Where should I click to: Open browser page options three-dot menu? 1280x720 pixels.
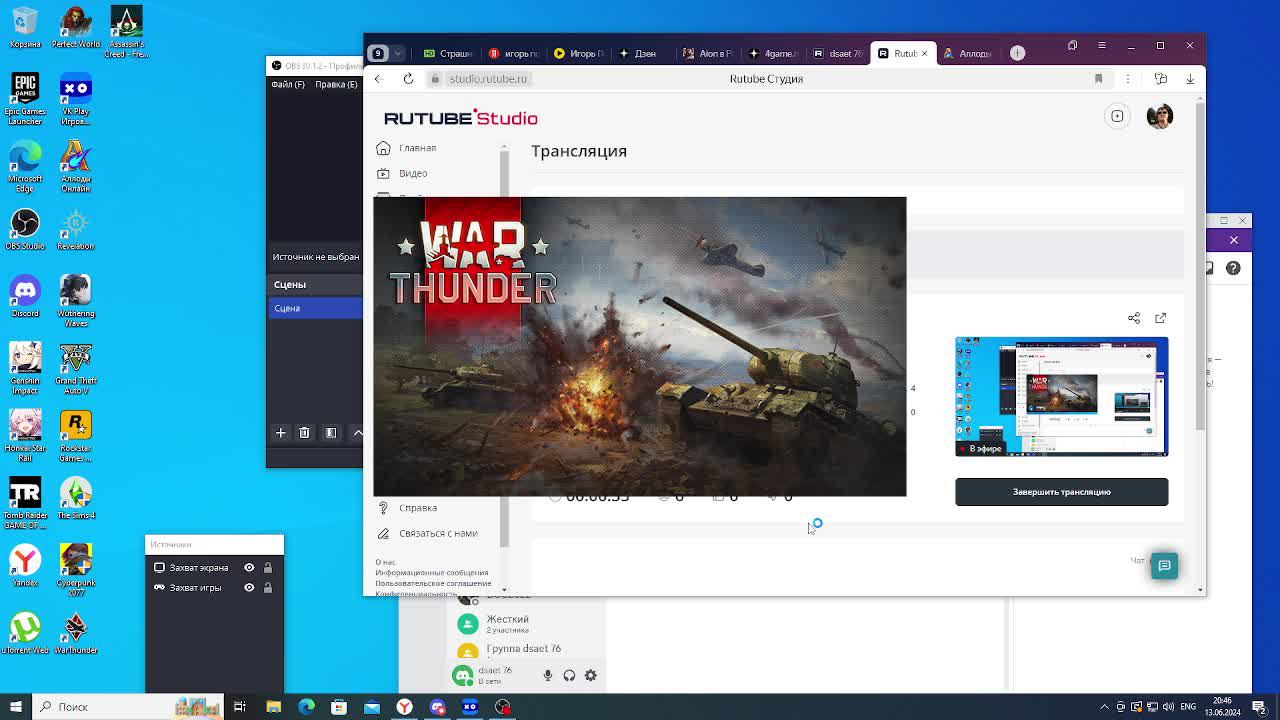click(1128, 79)
